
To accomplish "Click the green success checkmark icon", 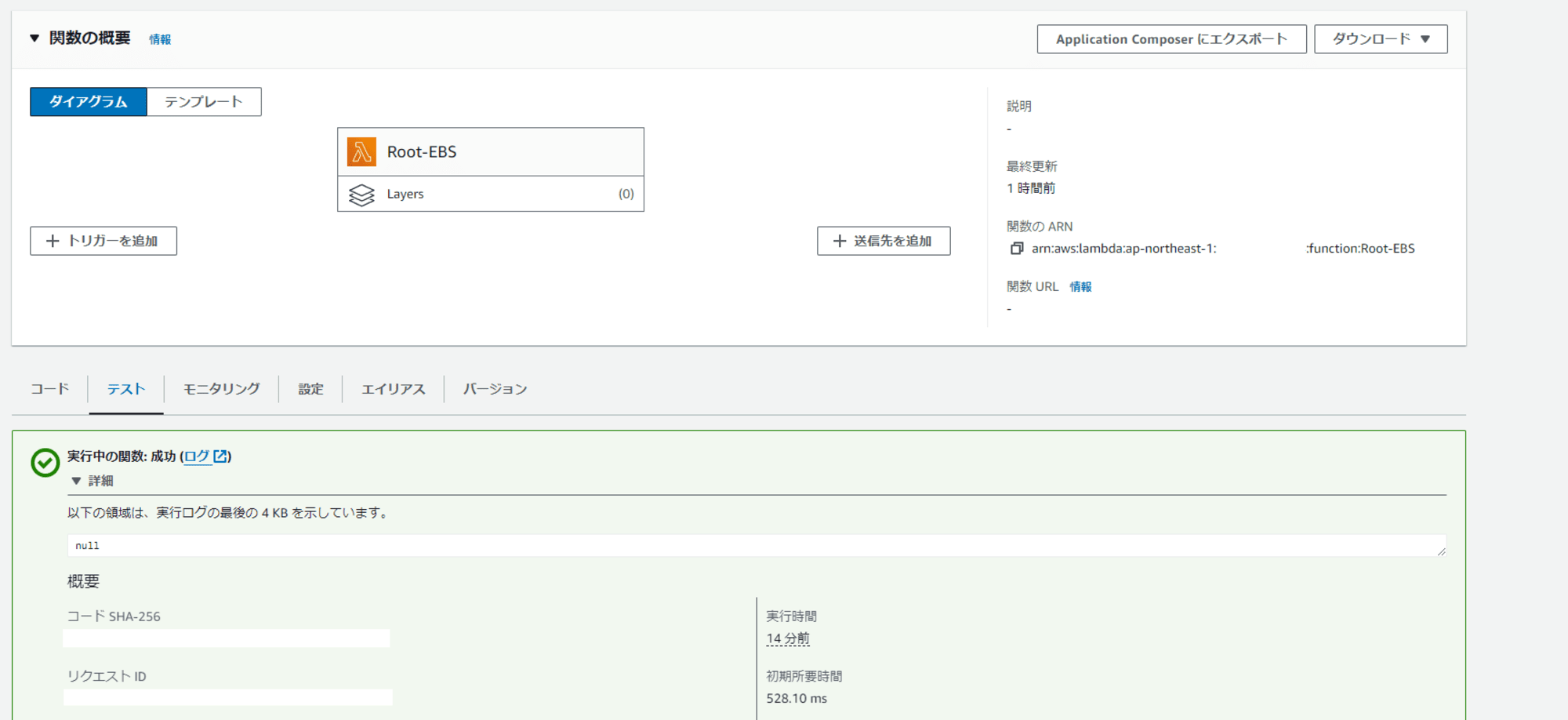I will click(x=45, y=463).
